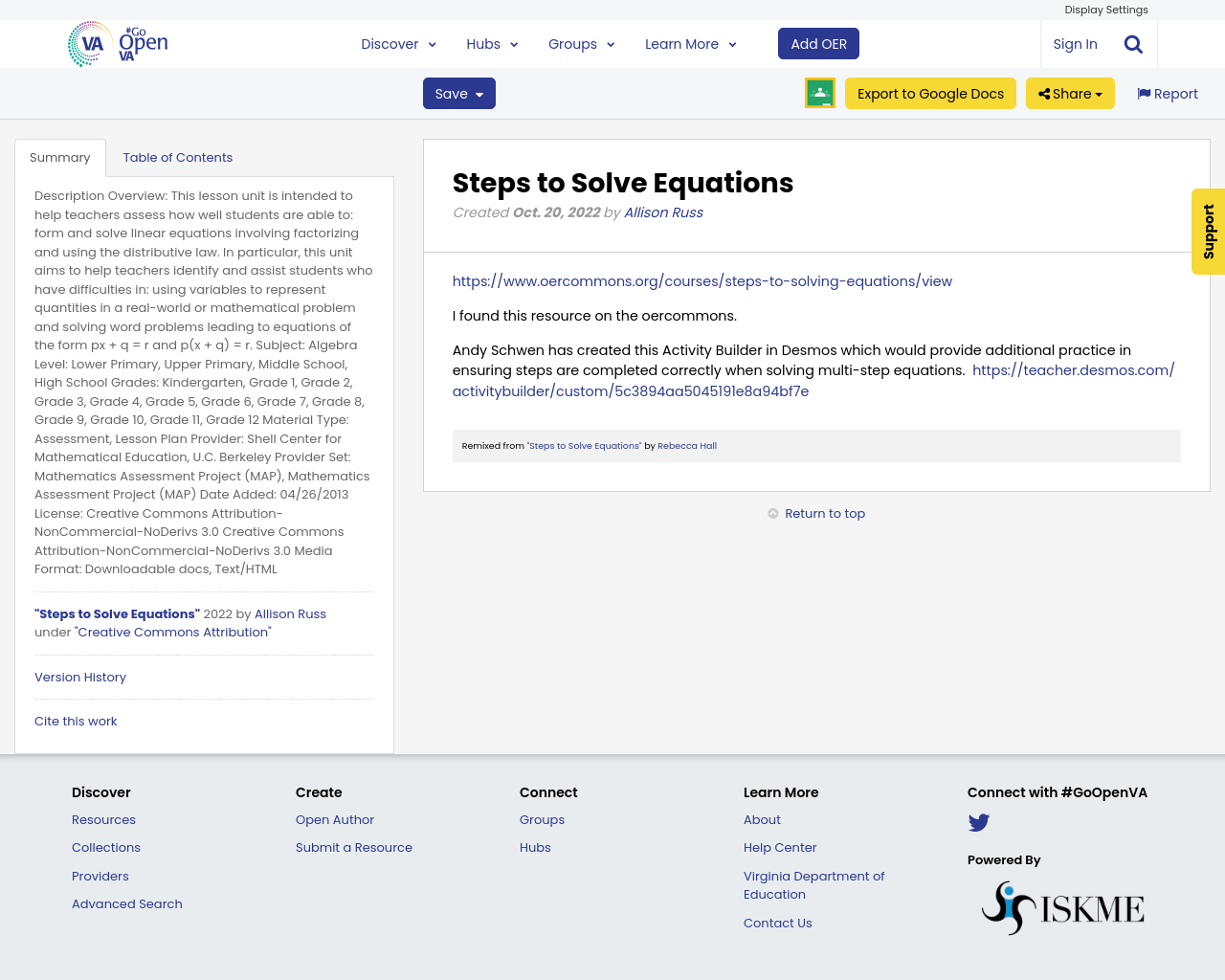Open the Discover navigation dropdown

[x=397, y=42]
